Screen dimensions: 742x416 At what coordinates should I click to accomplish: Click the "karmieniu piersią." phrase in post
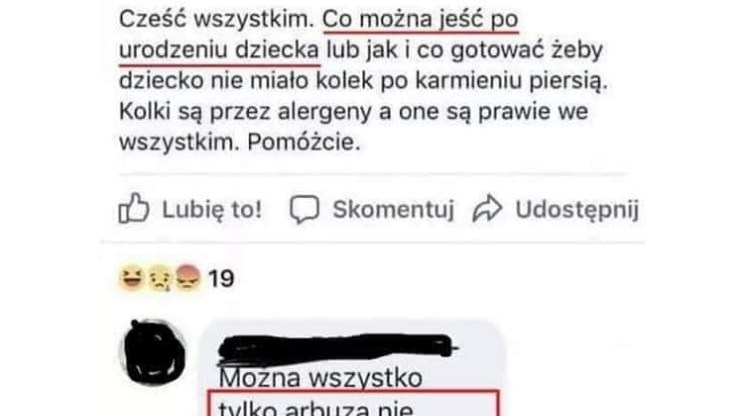pos(511,81)
